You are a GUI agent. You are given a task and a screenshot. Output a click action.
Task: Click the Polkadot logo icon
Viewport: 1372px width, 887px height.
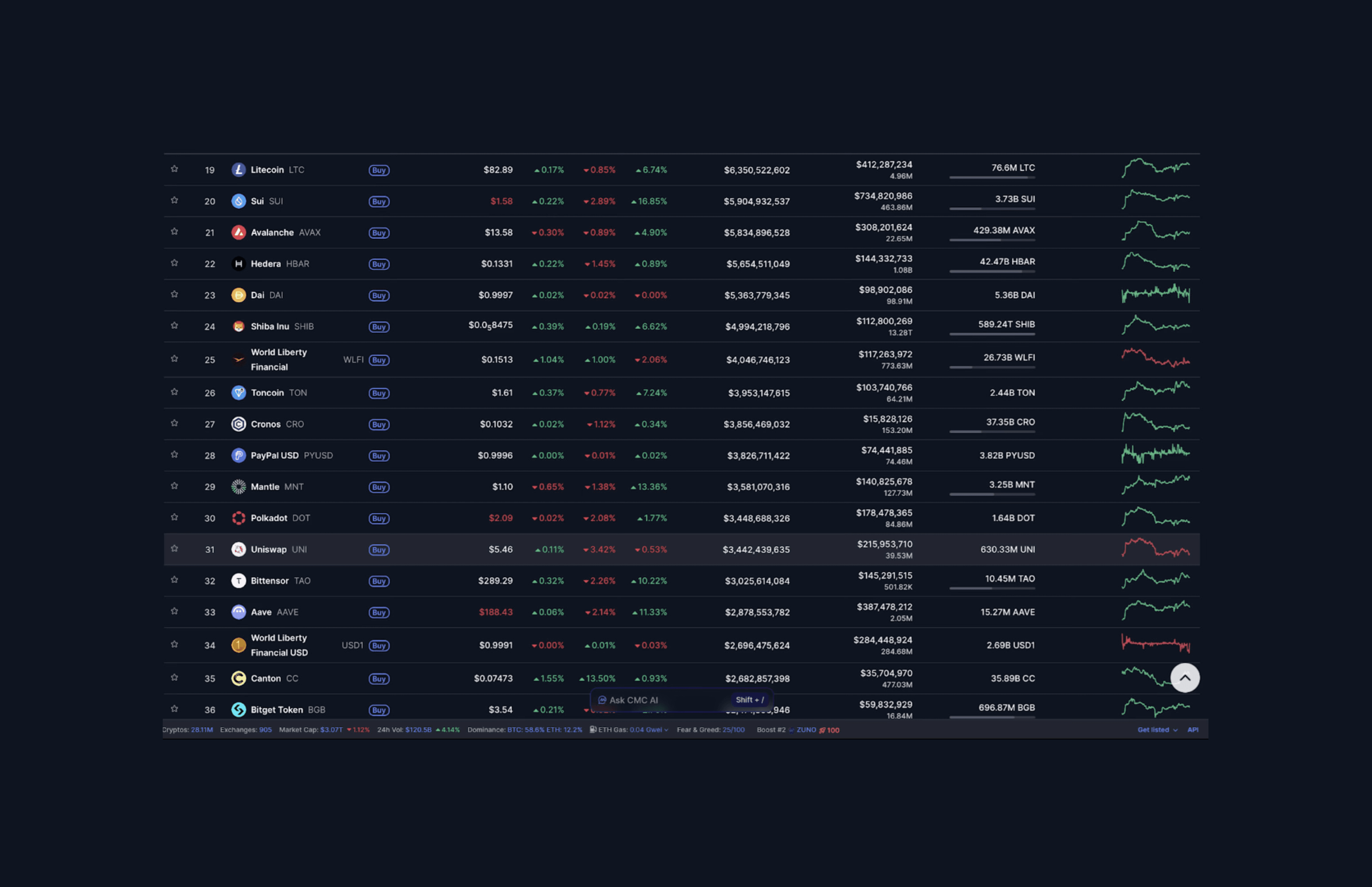238,518
